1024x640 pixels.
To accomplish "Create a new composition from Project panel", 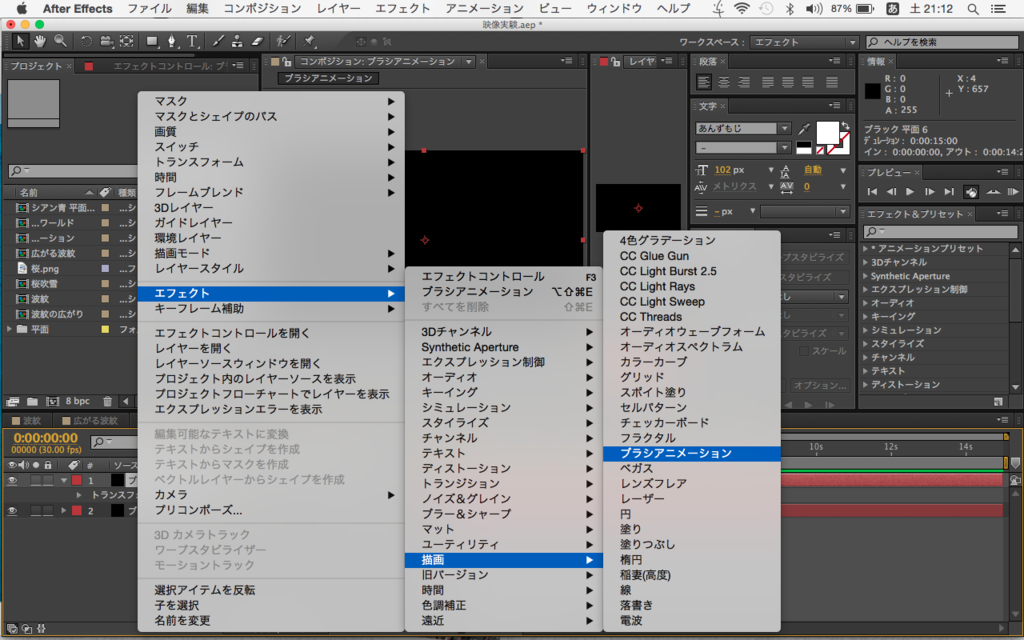I will click(x=52, y=402).
